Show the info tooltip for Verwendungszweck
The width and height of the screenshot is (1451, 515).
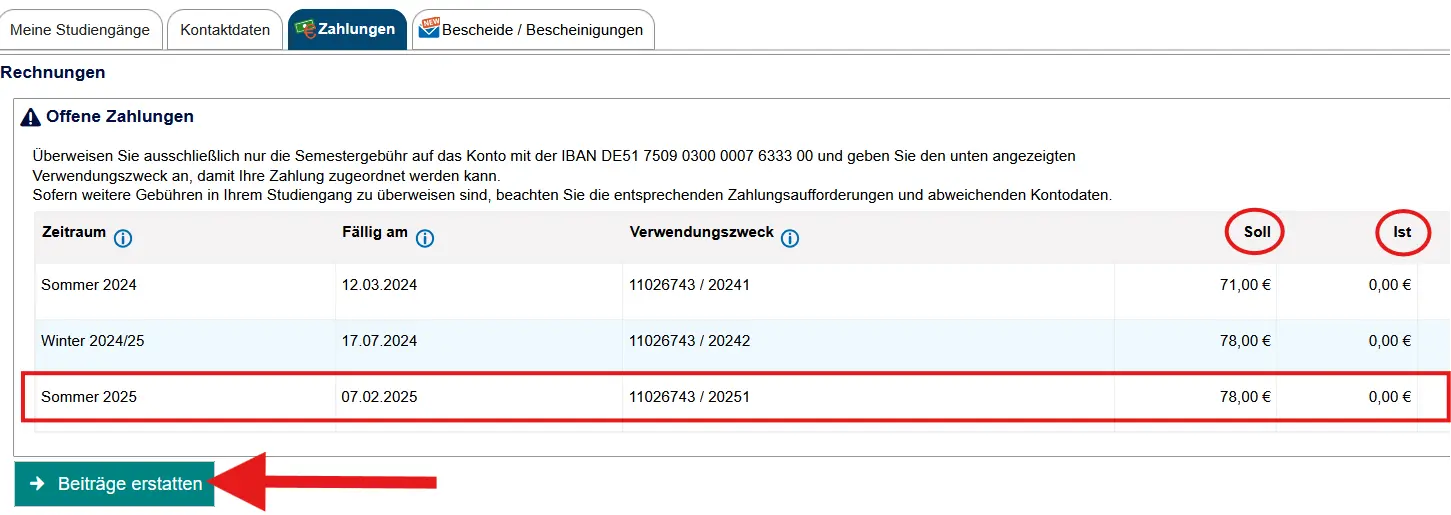790,238
